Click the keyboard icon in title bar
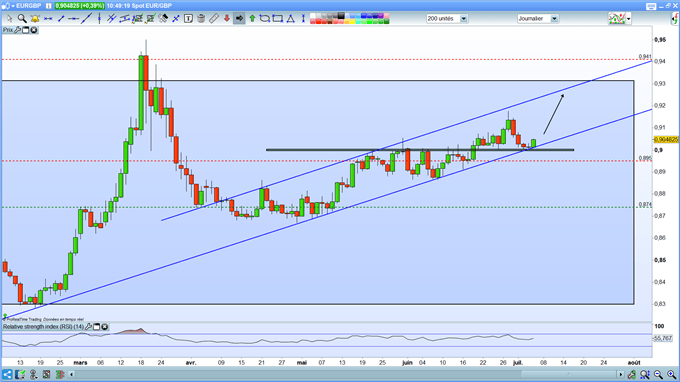Image resolution: width=680 pixels, height=382 pixels. click(x=651, y=6)
